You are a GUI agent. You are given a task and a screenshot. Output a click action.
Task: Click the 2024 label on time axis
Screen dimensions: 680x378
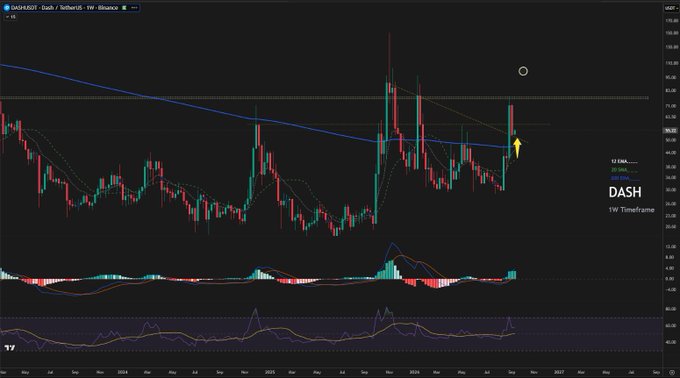point(123,372)
